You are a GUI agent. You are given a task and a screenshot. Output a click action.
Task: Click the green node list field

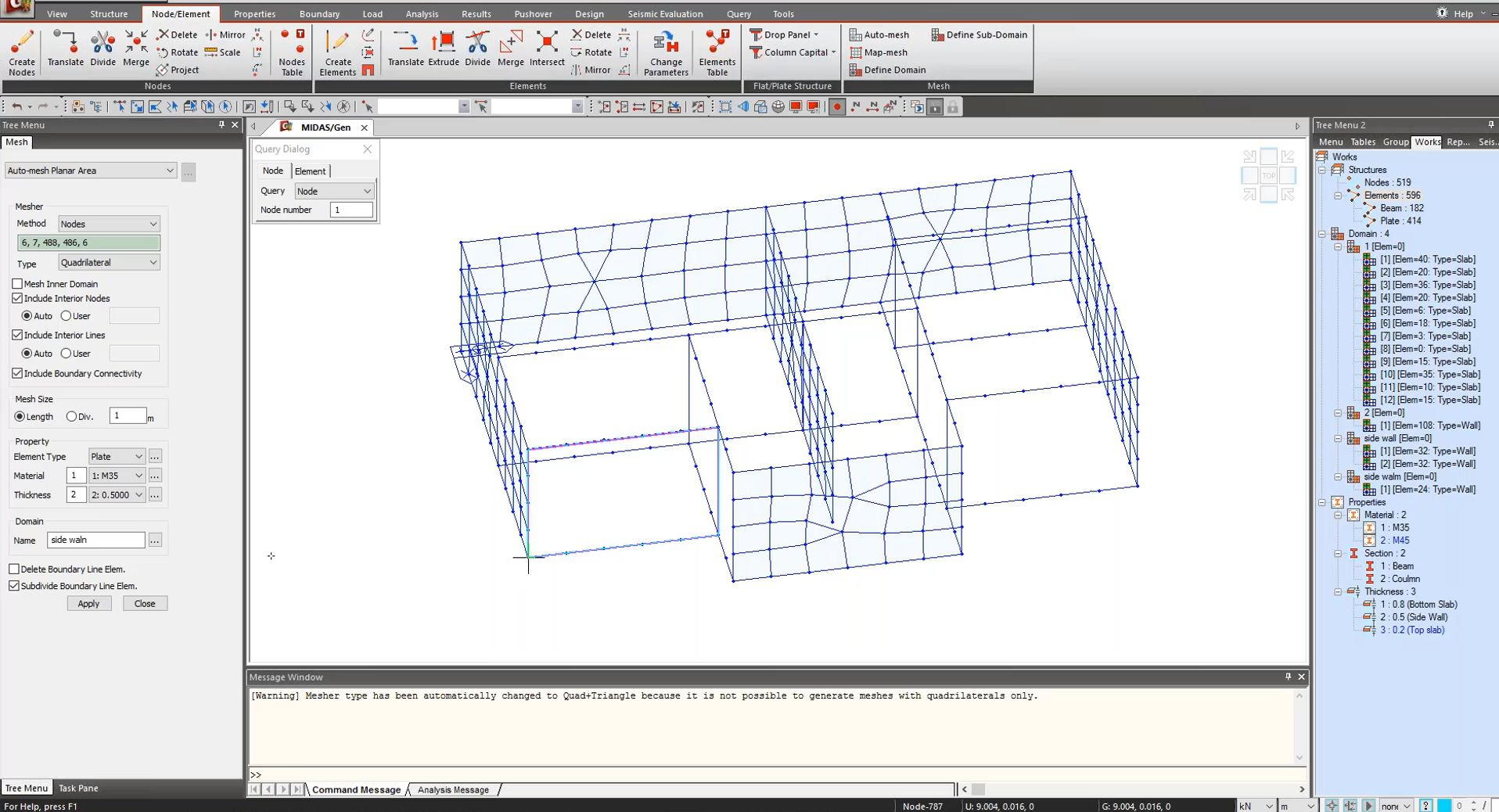click(x=88, y=243)
